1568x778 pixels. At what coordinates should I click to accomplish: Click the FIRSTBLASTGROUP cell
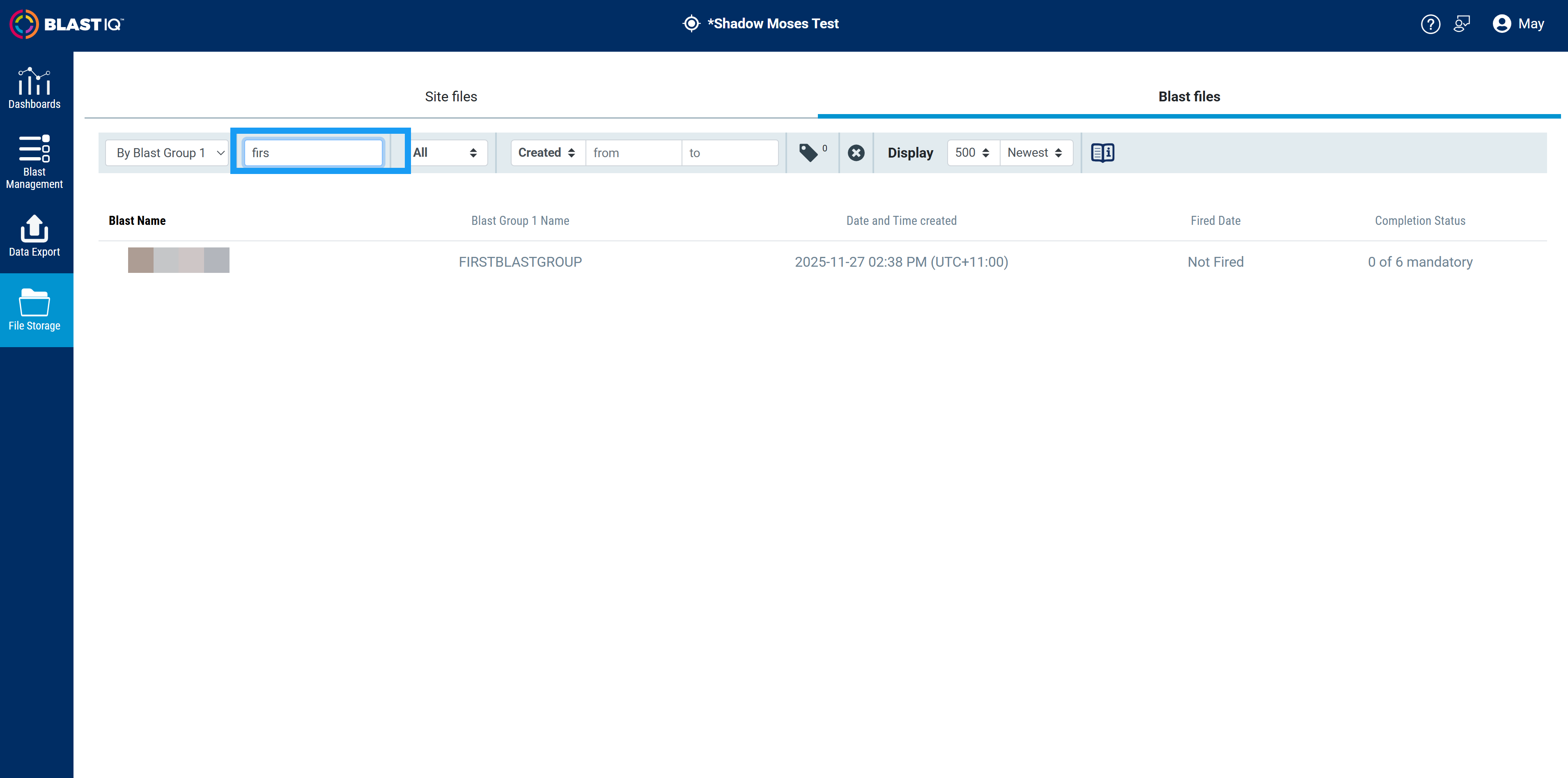pyautogui.click(x=521, y=262)
